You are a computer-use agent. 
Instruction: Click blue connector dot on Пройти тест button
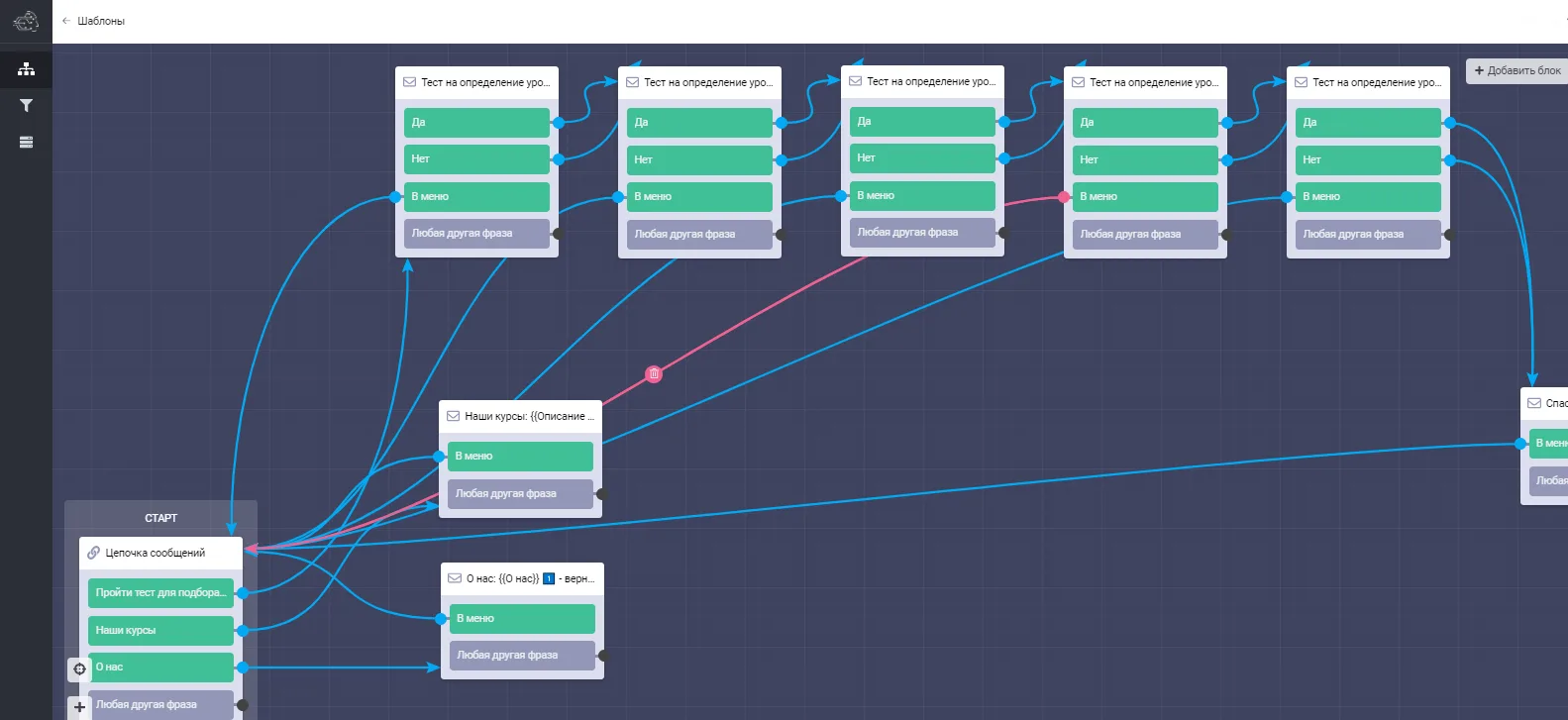tap(243, 593)
